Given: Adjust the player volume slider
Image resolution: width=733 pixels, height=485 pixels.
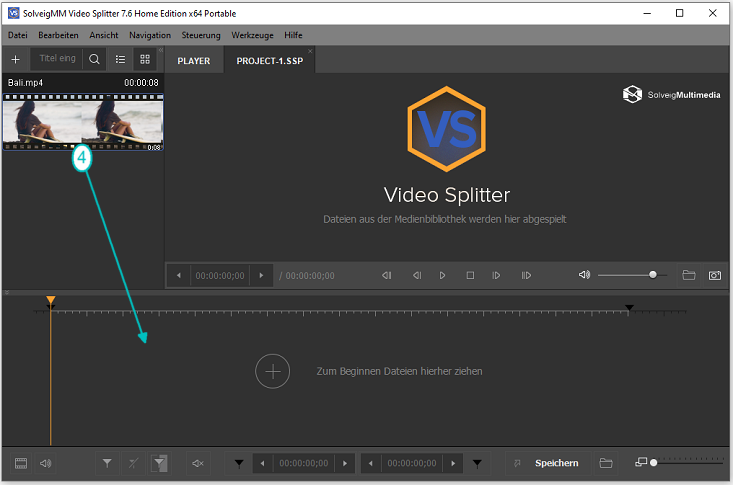Looking at the screenshot, I should point(632,275).
